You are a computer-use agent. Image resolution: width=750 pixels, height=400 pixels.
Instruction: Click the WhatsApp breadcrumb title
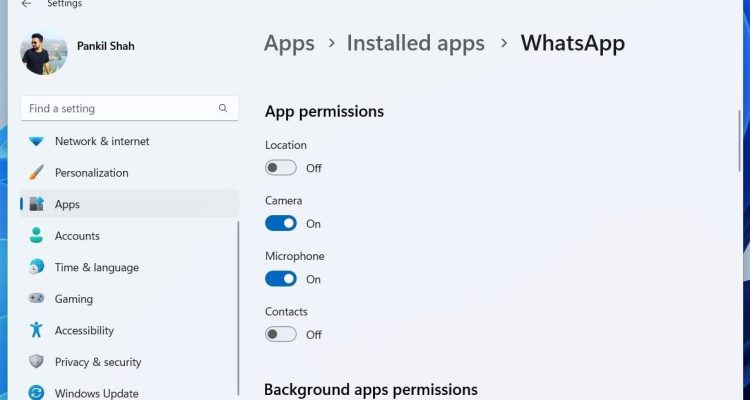pyautogui.click(x=573, y=43)
